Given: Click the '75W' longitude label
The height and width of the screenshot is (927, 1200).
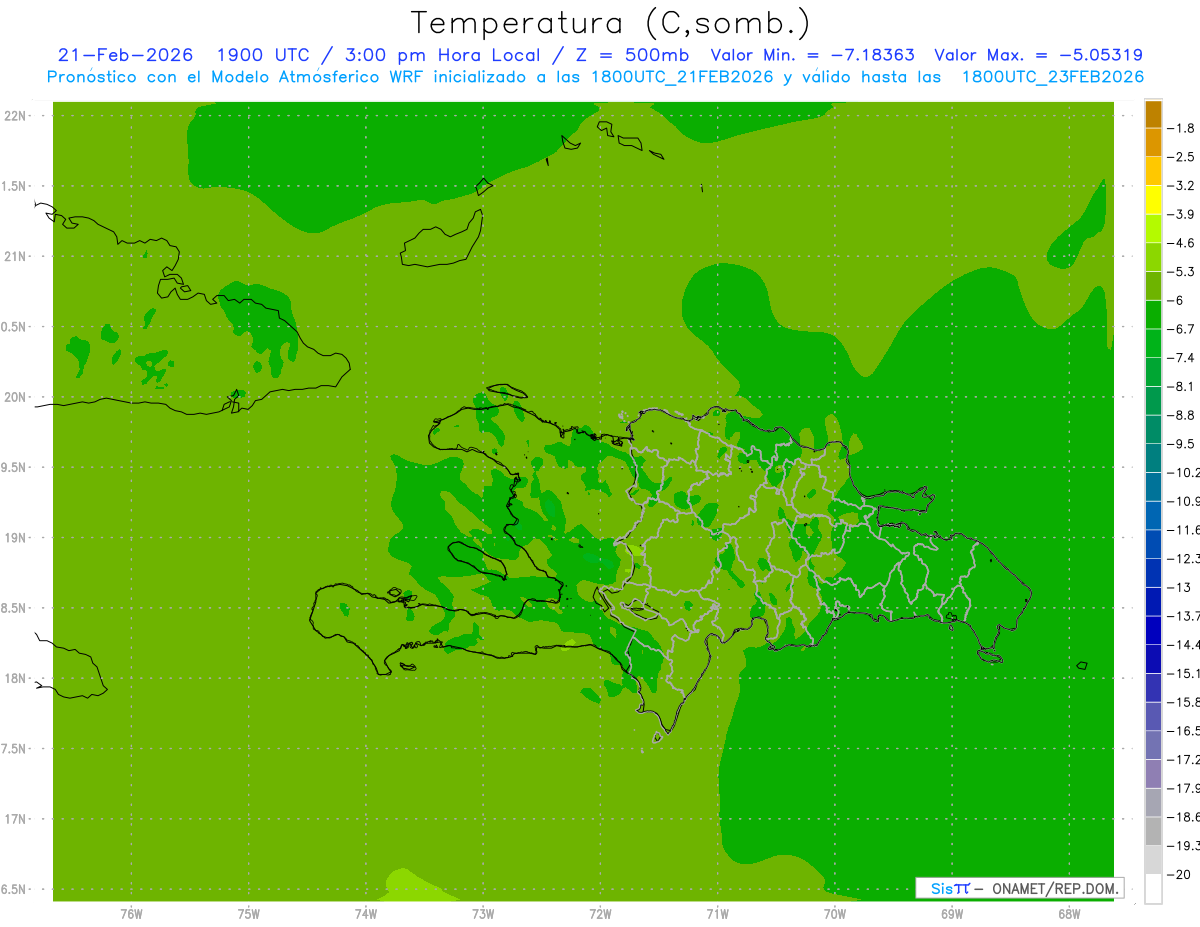Looking at the screenshot, I should click(x=249, y=914).
